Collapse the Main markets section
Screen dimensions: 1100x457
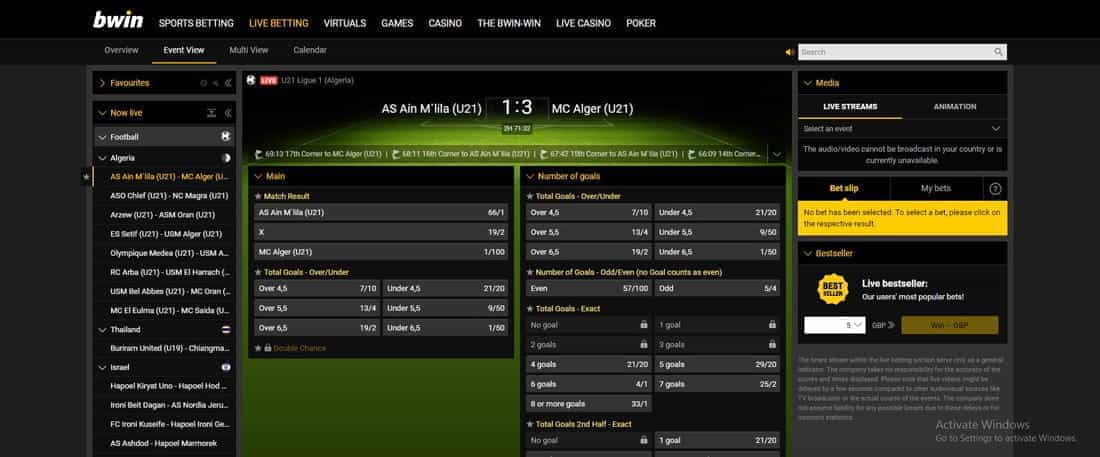pyautogui.click(x=258, y=176)
